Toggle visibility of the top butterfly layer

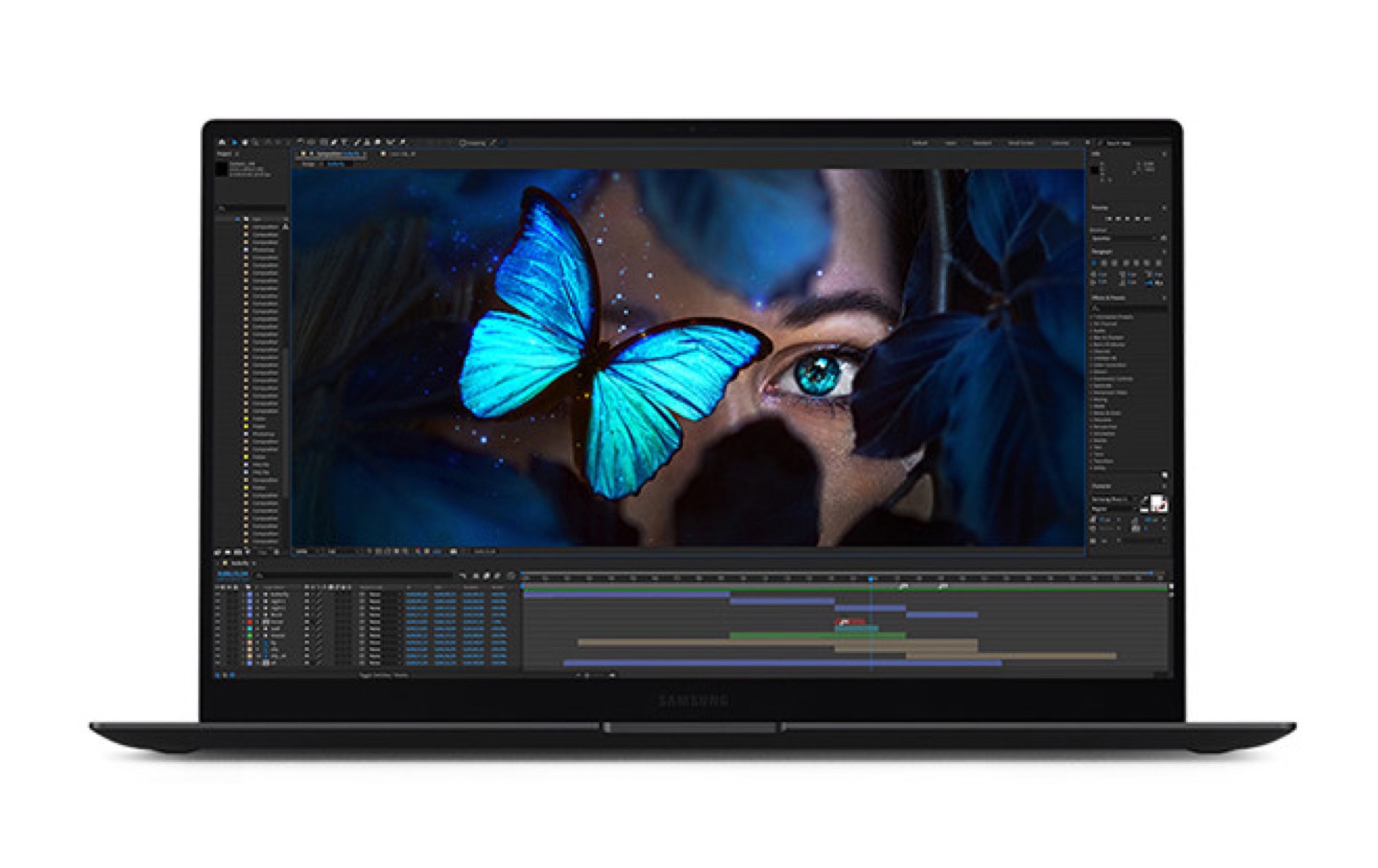point(218,595)
